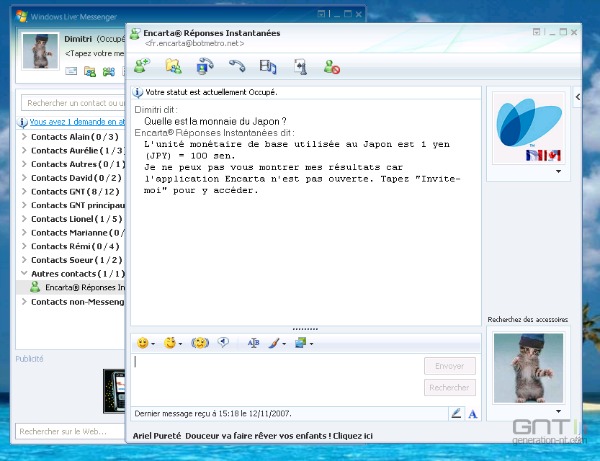
Task: Click the share files folder icon
Action: point(173,67)
